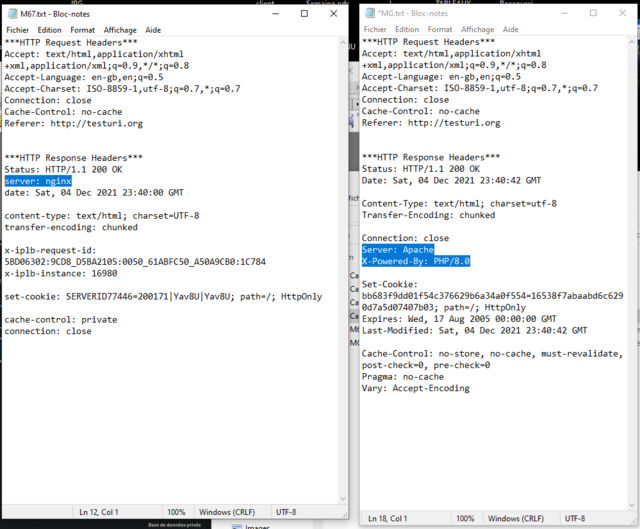This screenshot has height=529, width=640.
Task: Click 'x-iplb-instance: 16980' line
Action: (61, 273)
